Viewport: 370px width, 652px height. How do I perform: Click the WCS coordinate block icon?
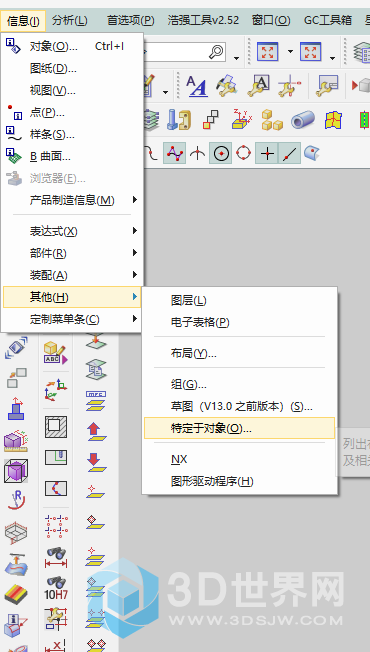[x=242, y=120]
